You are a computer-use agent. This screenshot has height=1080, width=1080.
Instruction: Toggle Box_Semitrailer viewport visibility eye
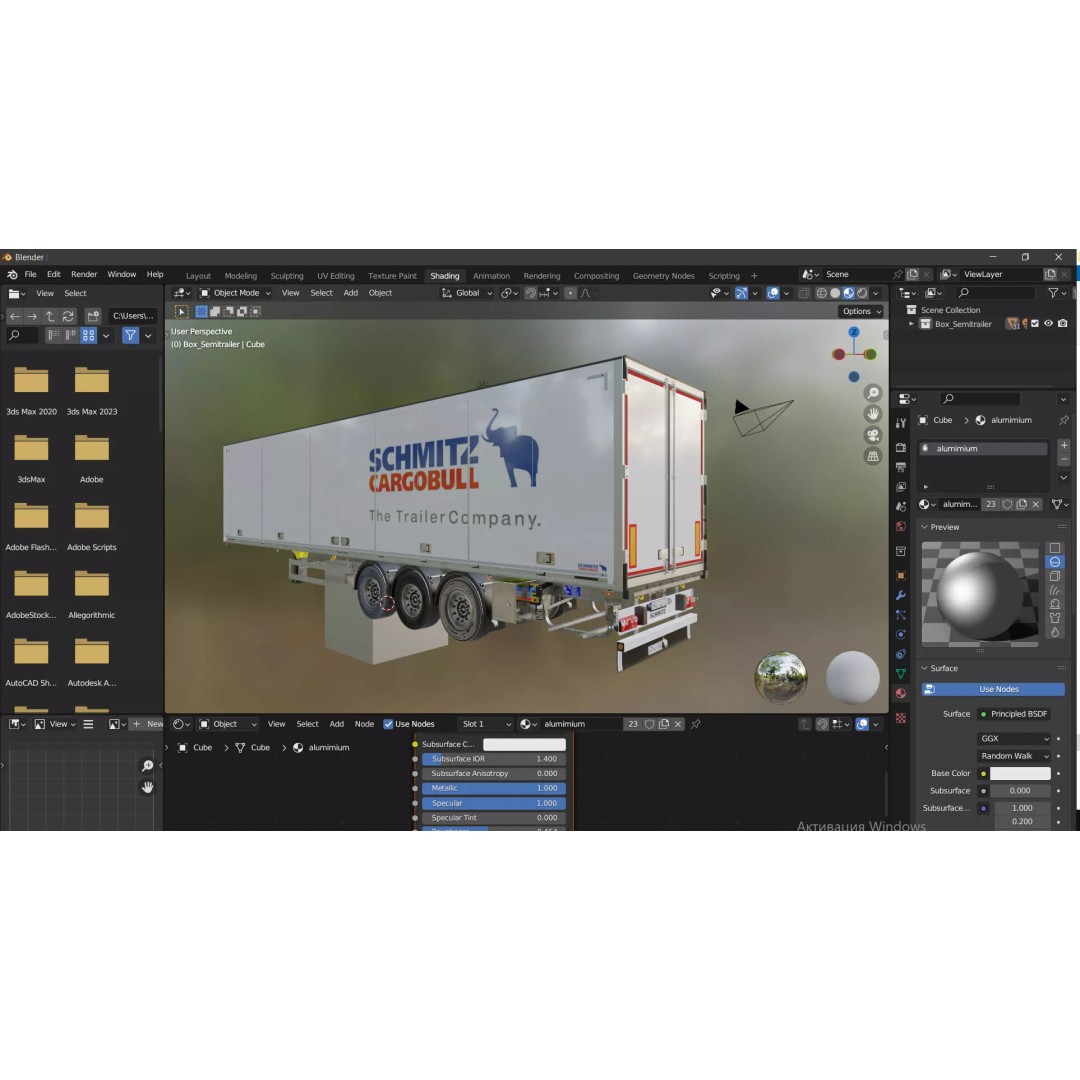(x=1048, y=324)
